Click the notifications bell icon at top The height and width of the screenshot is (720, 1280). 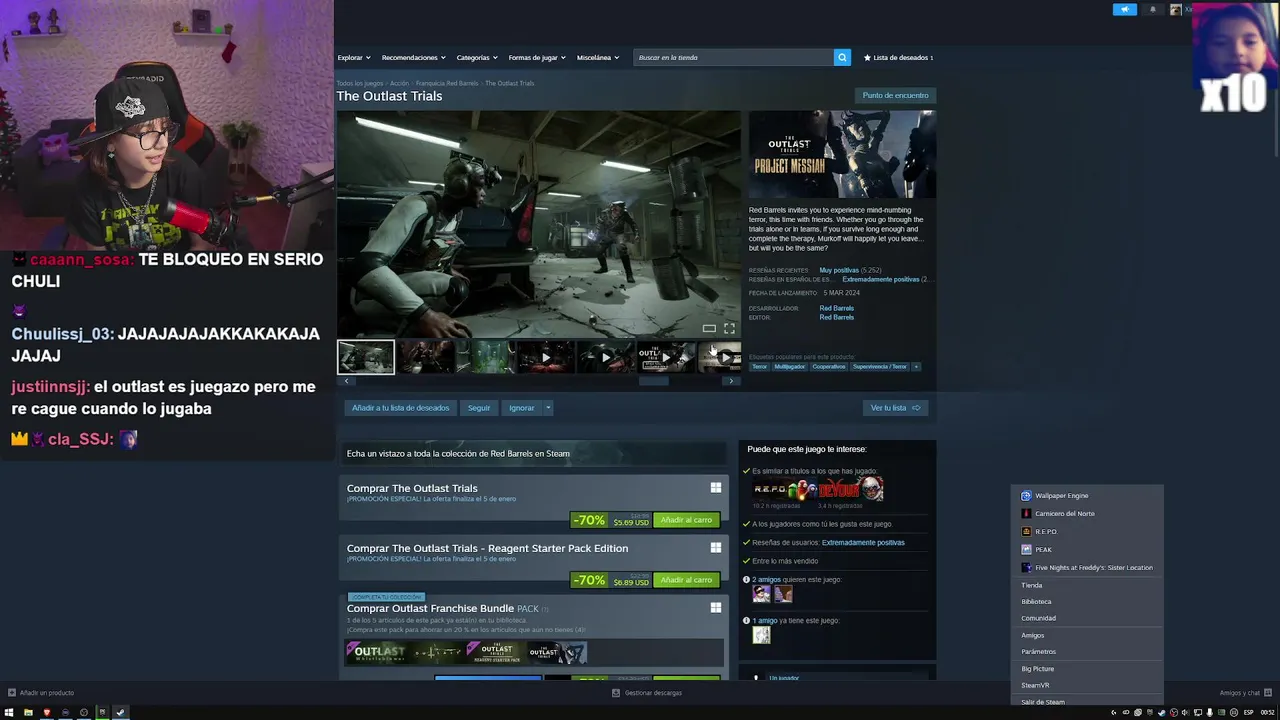coord(1152,9)
